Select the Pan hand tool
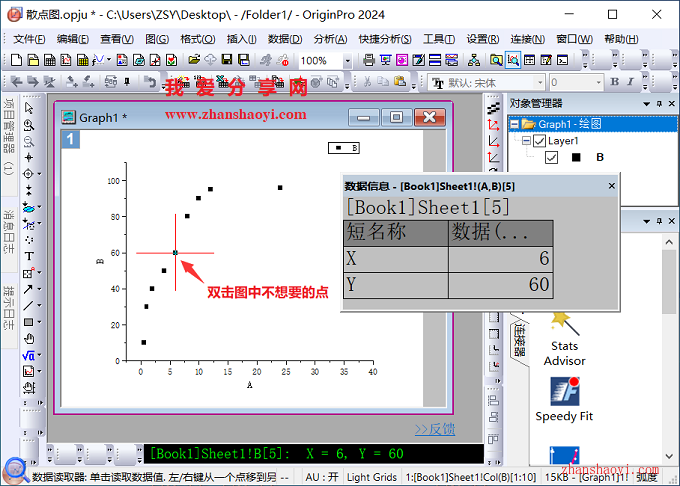This screenshot has height=486, width=680. tap(29, 339)
